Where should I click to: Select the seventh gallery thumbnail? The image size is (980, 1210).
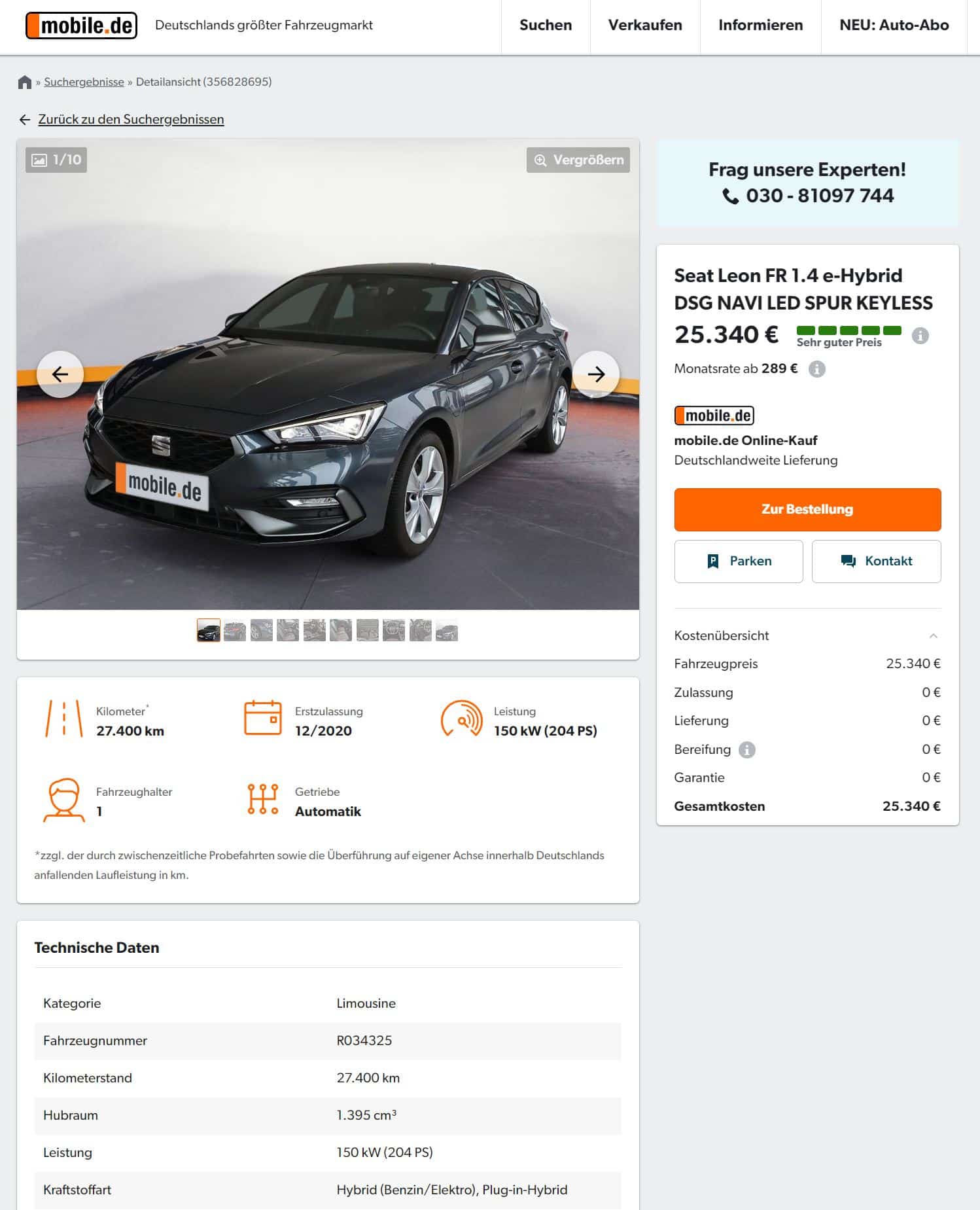tap(368, 631)
